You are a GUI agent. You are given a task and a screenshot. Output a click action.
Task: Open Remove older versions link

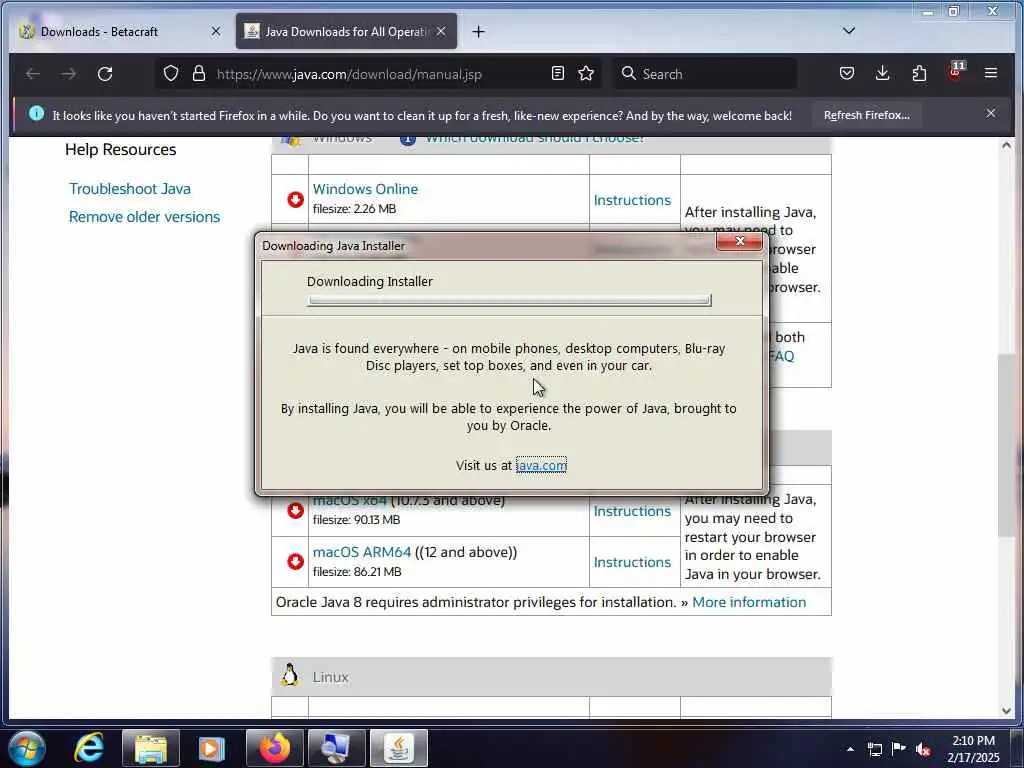click(144, 217)
